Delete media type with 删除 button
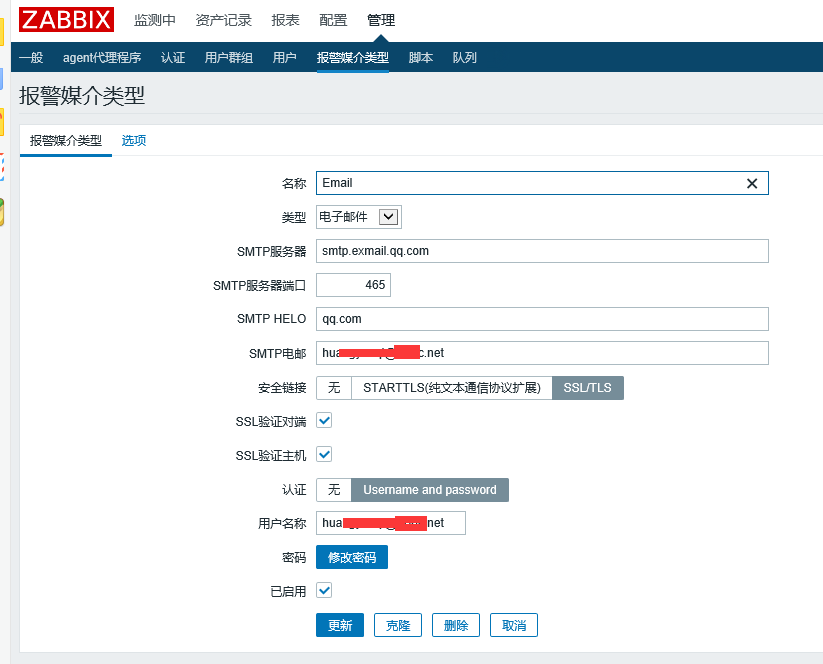The image size is (823, 664). (x=456, y=625)
